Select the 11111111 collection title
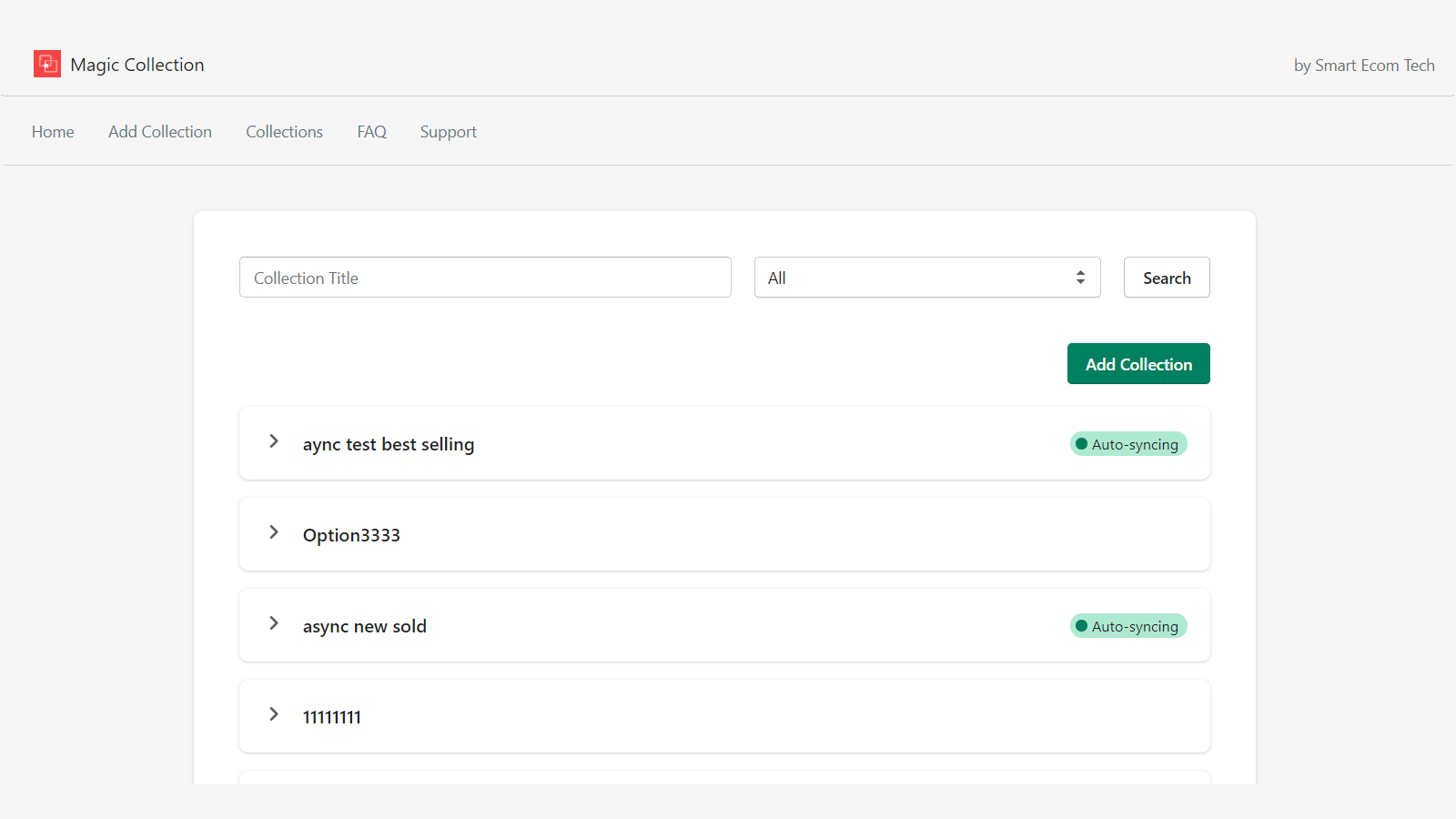This screenshot has width=1456, height=819. pos(332,717)
